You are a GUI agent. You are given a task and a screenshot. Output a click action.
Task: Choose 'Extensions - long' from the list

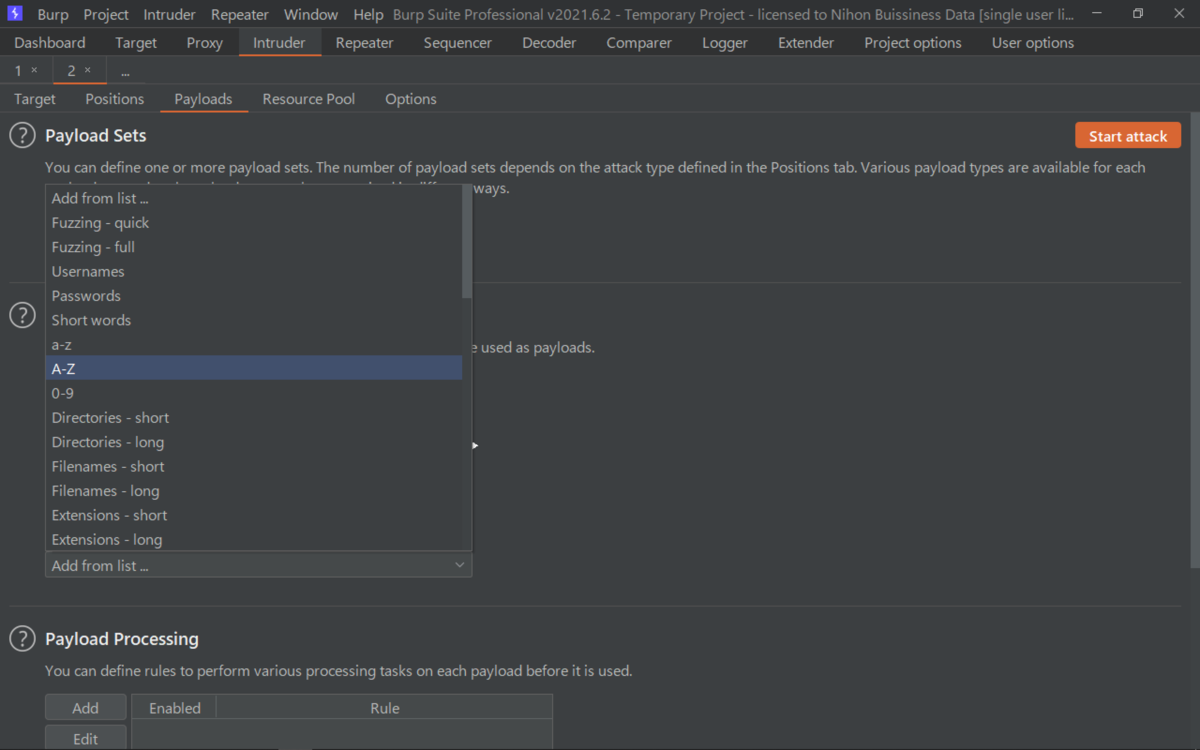(x=254, y=539)
